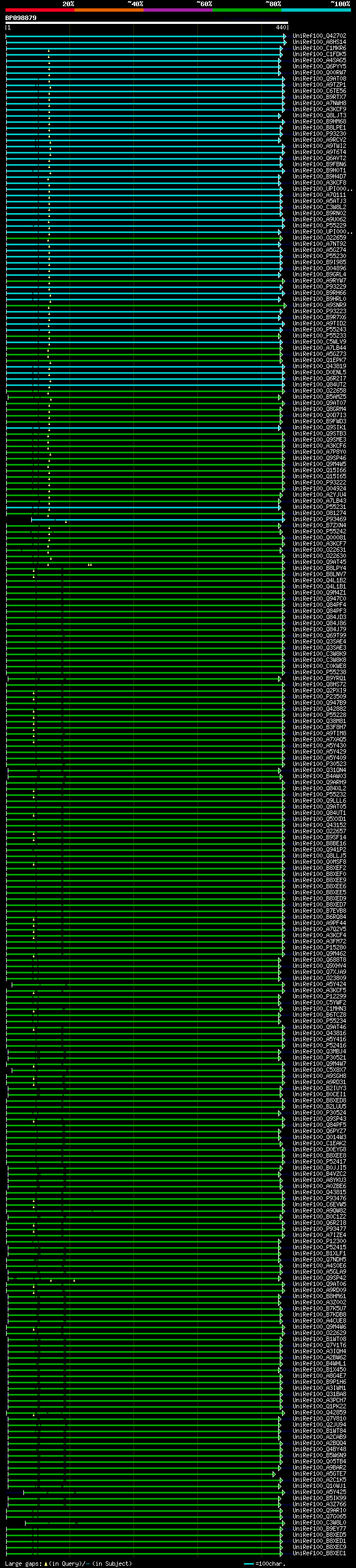This screenshot has width=356, height=1568.
Task: Select hit label UniRef100_A4SAG5
Action: 319,60
